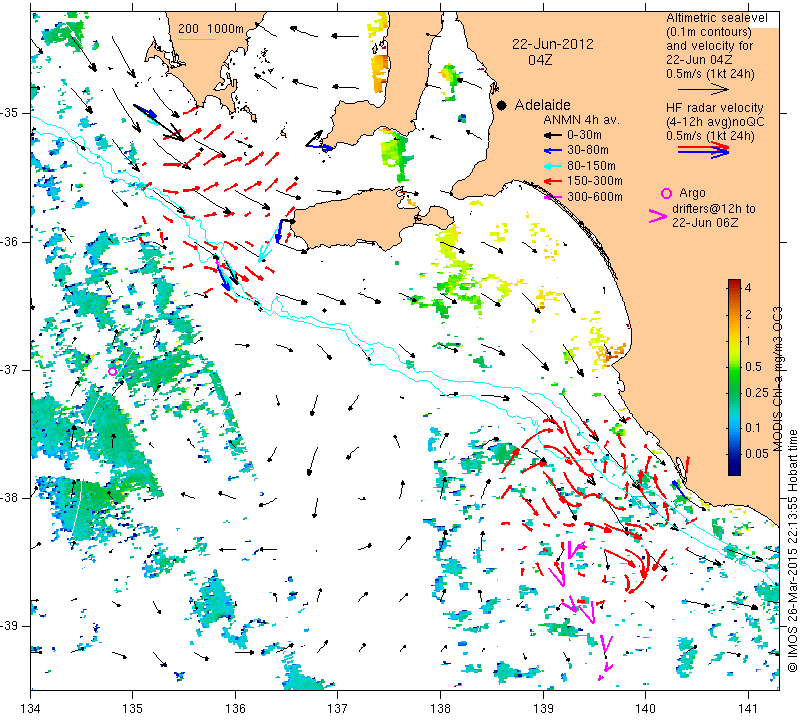This screenshot has width=800, height=720.
Task: Click the colorbar tick label '0.1'
Action: [x=753, y=428]
